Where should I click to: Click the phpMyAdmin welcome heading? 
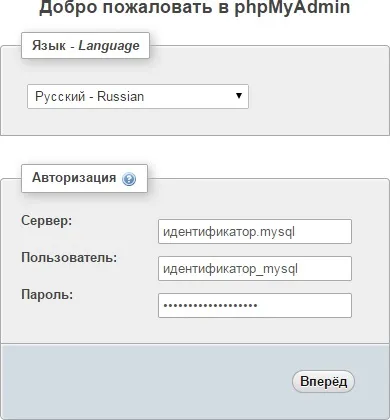(x=195, y=7)
